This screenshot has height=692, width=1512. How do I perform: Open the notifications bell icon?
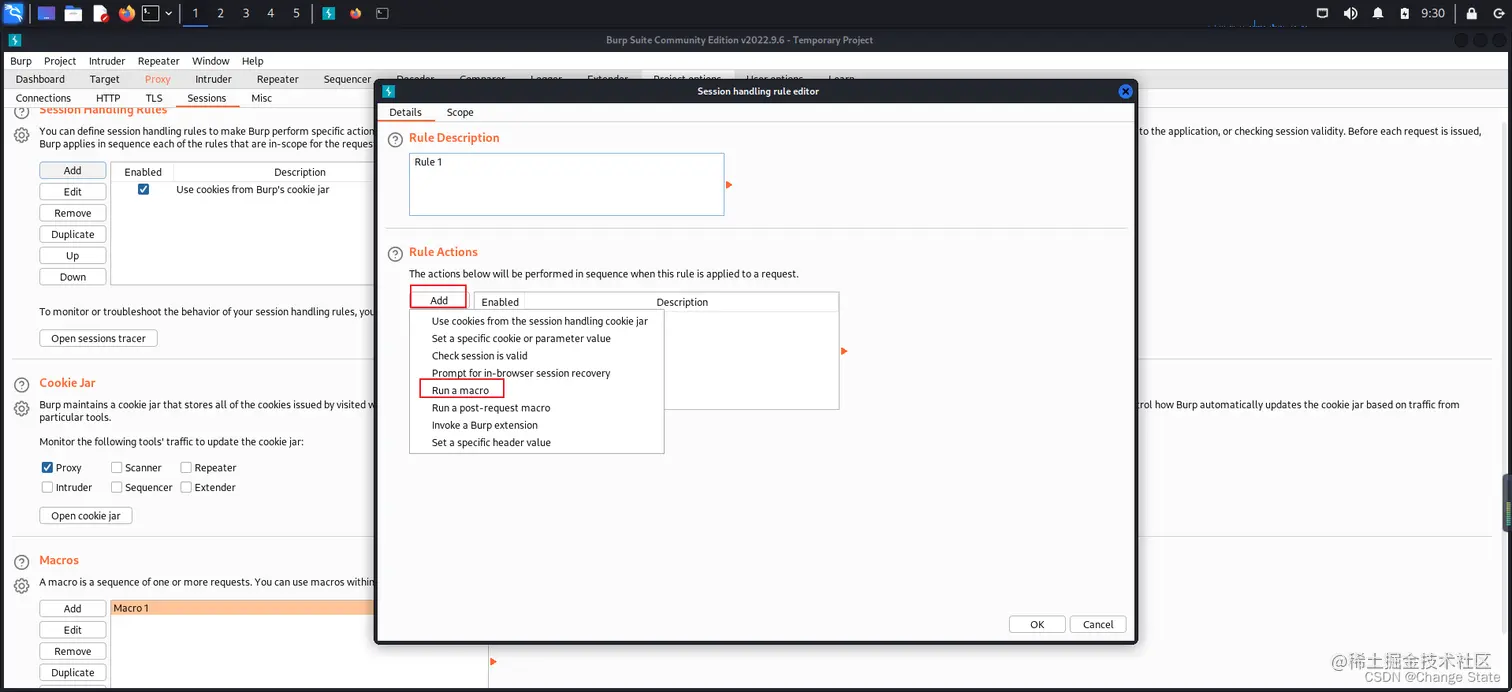[1378, 13]
